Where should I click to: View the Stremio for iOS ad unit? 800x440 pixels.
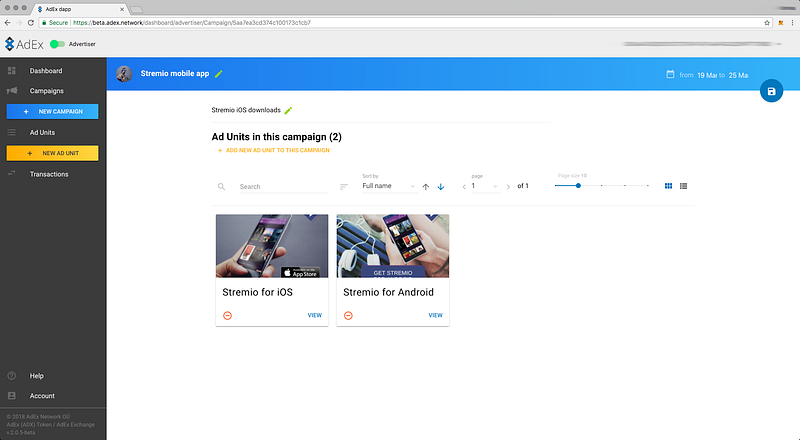pos(315,315)
